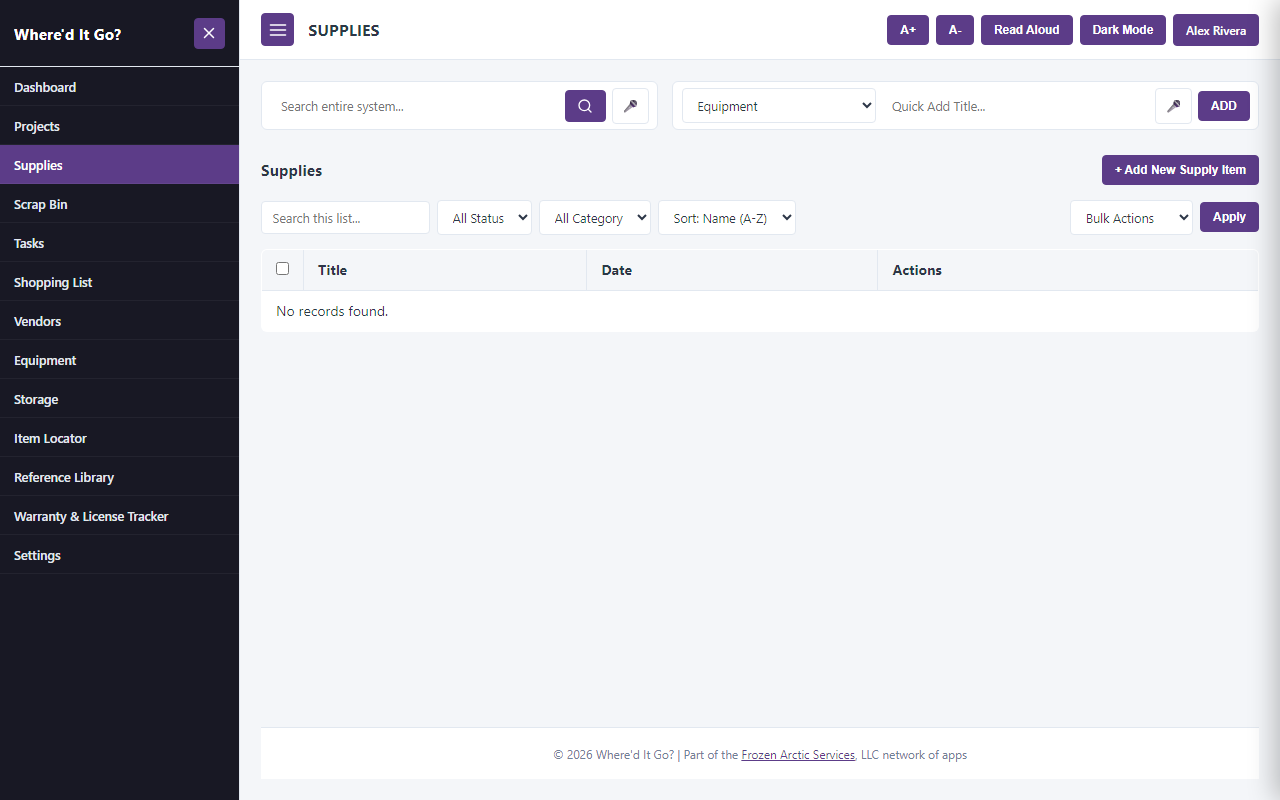Toggle the hamburger menu icon
Image resolution: width=1280 pixels, height=800 pixels.
pos(277,30)
